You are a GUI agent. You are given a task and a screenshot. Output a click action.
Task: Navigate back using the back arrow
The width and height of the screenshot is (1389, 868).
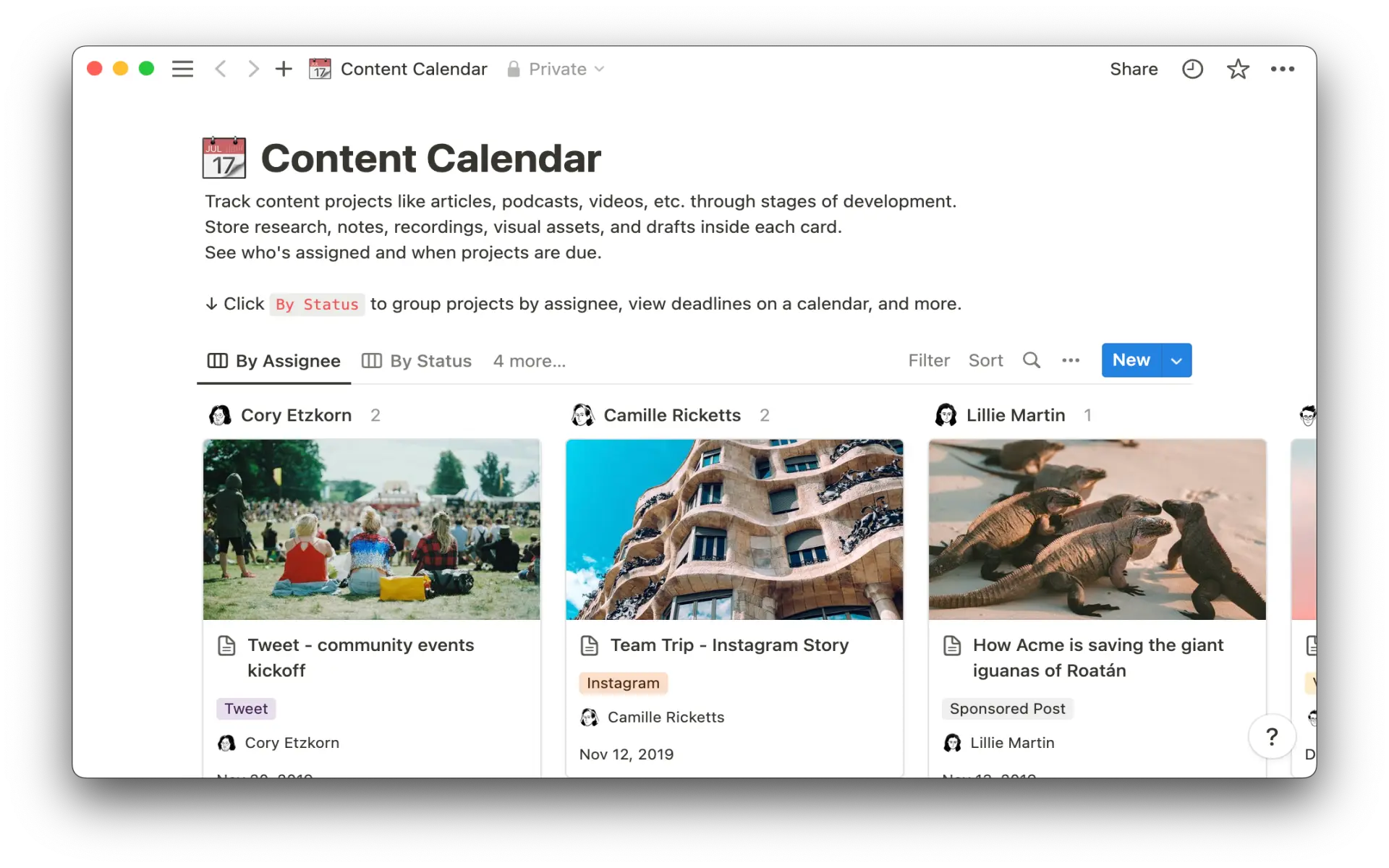221,69
